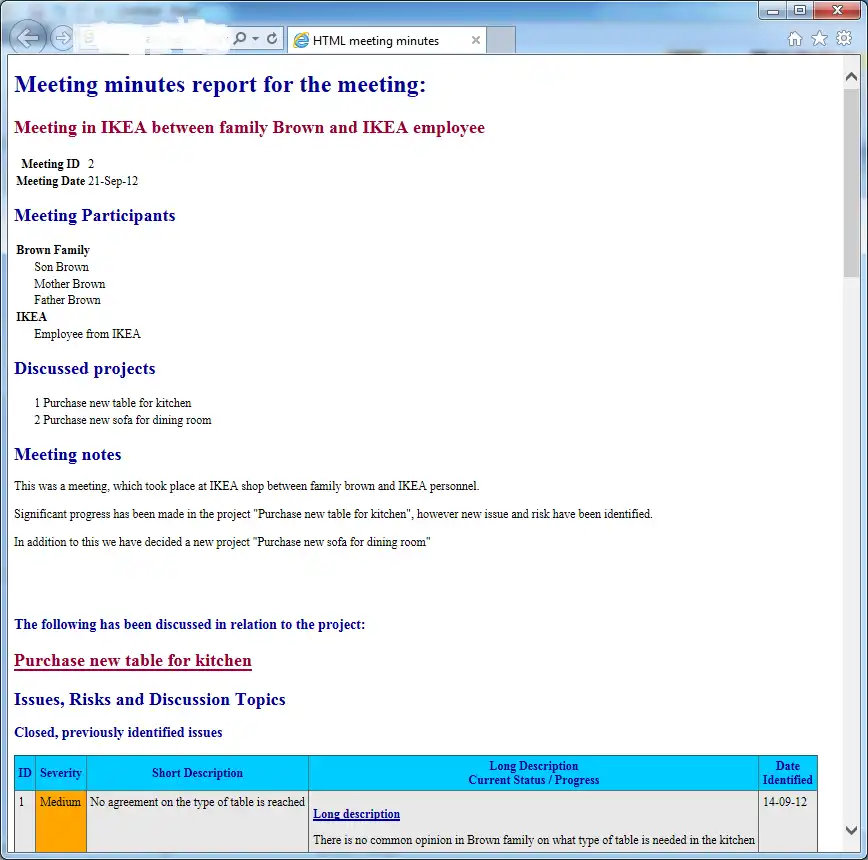Click the Meeting in IKEA subtitle
This screenshot has height=860, width=868.
click(250, 128)
